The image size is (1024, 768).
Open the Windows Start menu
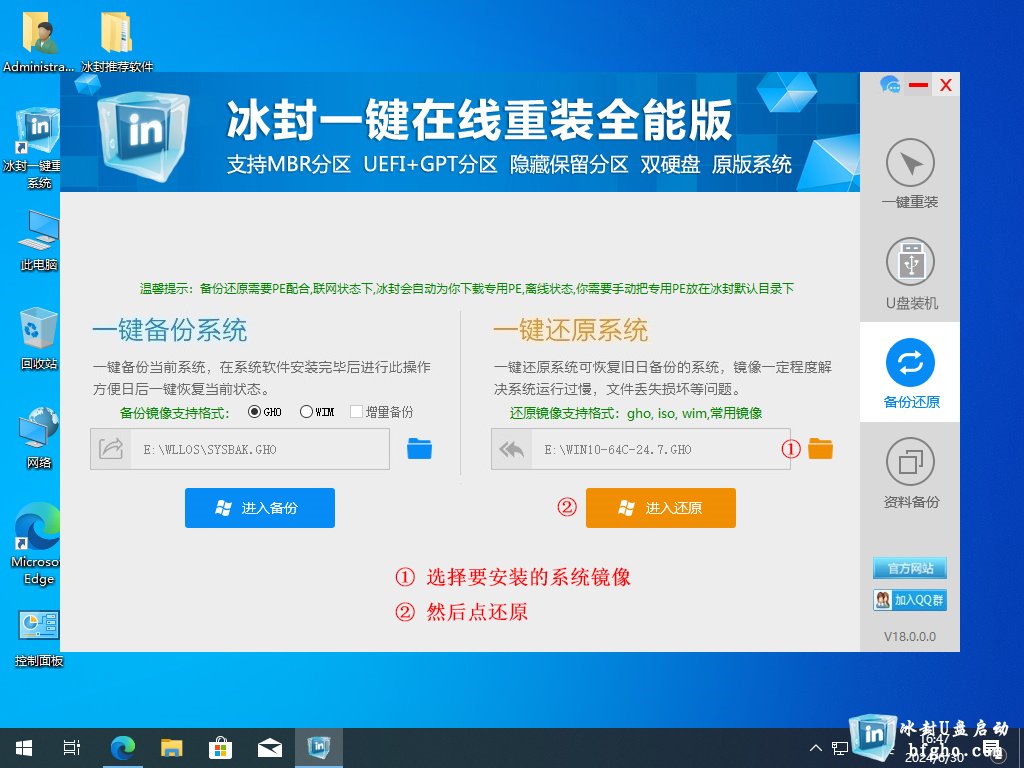click(24, 748)
